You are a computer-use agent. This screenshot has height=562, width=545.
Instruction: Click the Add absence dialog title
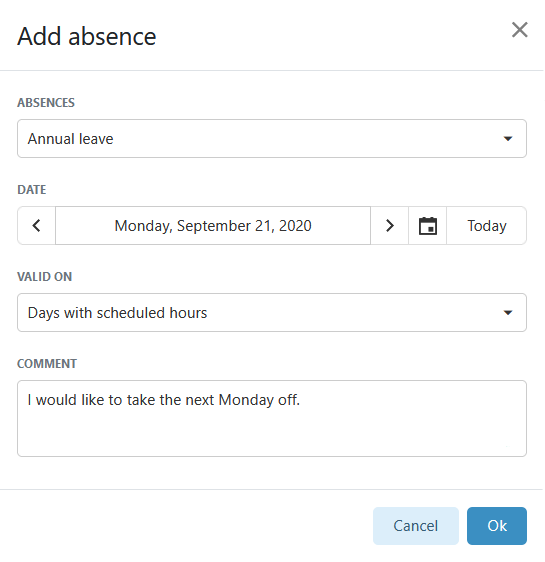(x=87, y=37)
